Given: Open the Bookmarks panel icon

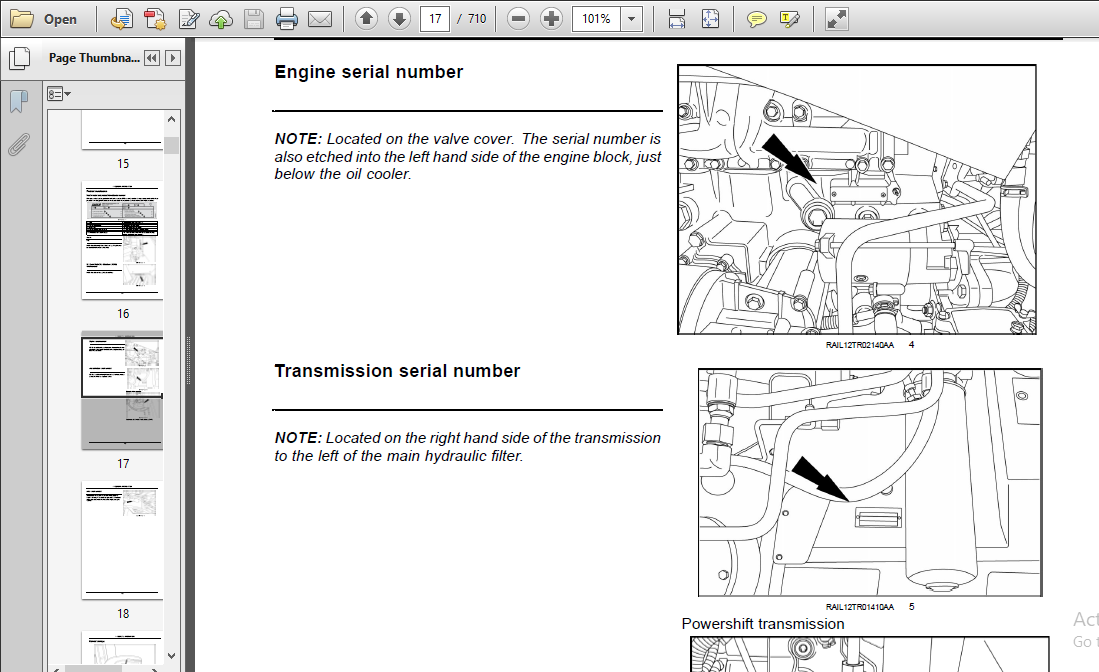Looking at the screenshot, I should pos(19,102).
